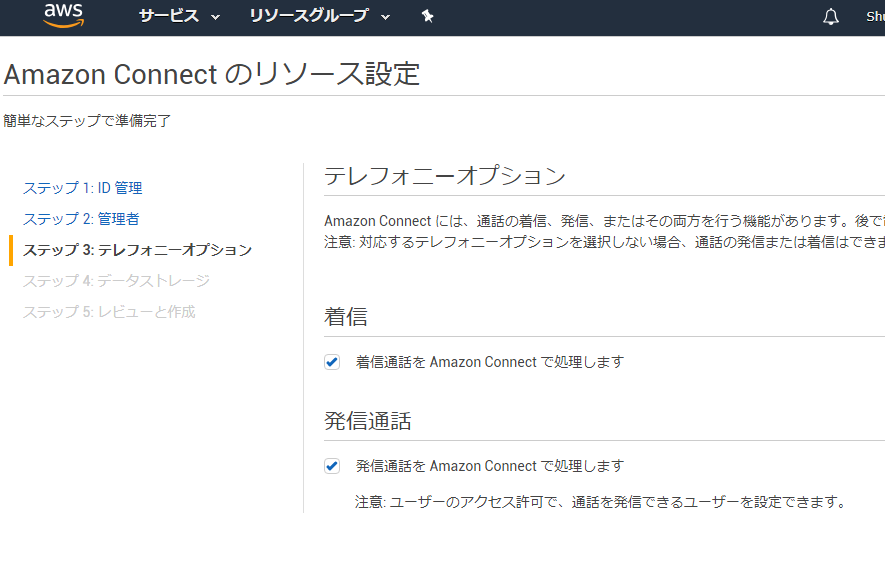Click the pin shortcut icon in navbar
Screen dimensions: 885x572
coord(428,16)
